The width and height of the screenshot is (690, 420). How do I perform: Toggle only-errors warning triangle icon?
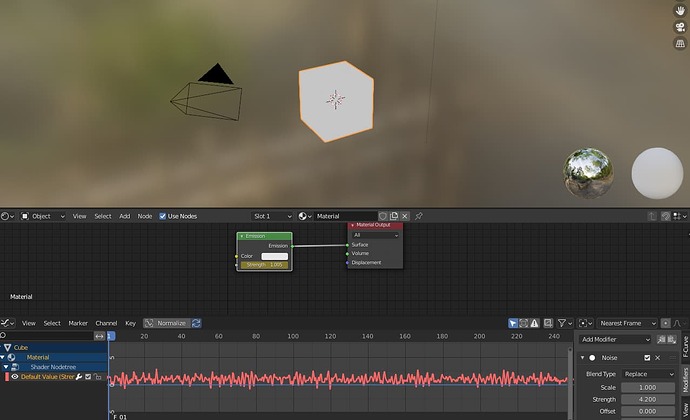534,323
